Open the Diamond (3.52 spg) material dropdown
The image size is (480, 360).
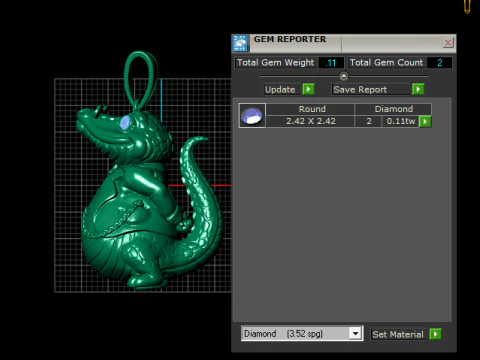point(356,333)
